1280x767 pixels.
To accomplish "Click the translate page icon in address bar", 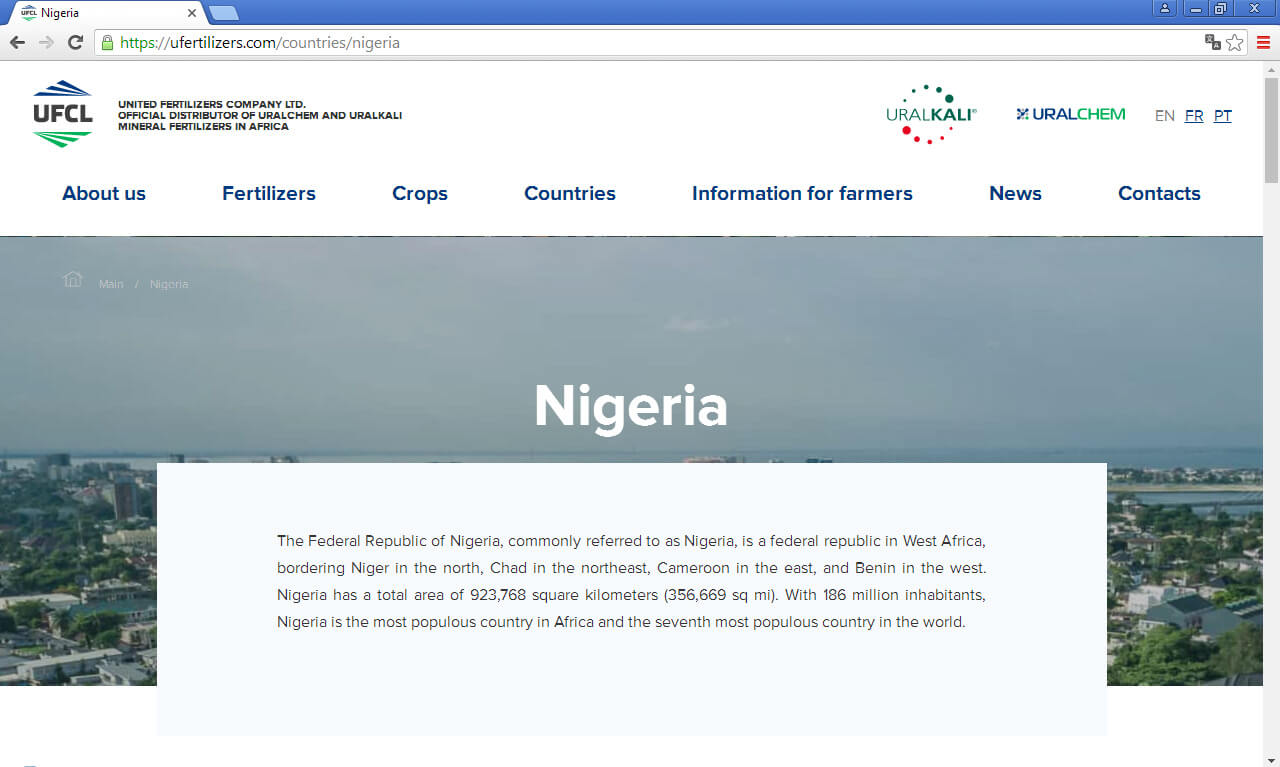I will pos(1212,42).
